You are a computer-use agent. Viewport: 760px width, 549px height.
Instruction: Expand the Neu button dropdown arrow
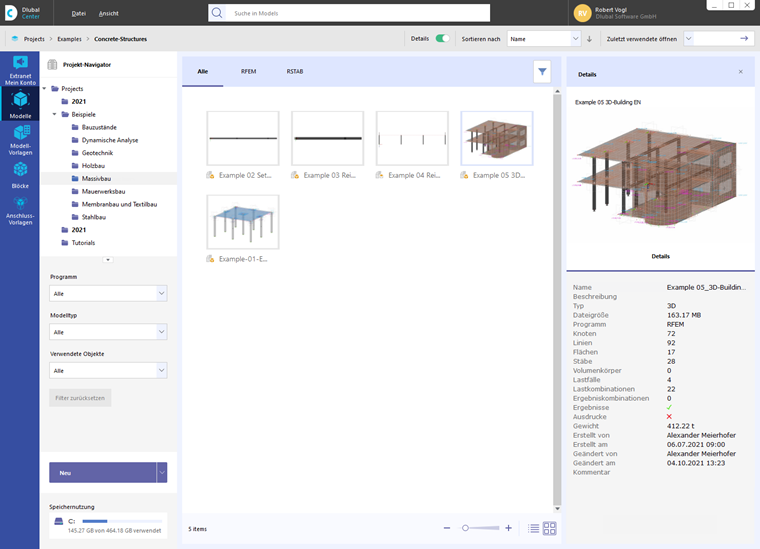click(x=162, y=472)
